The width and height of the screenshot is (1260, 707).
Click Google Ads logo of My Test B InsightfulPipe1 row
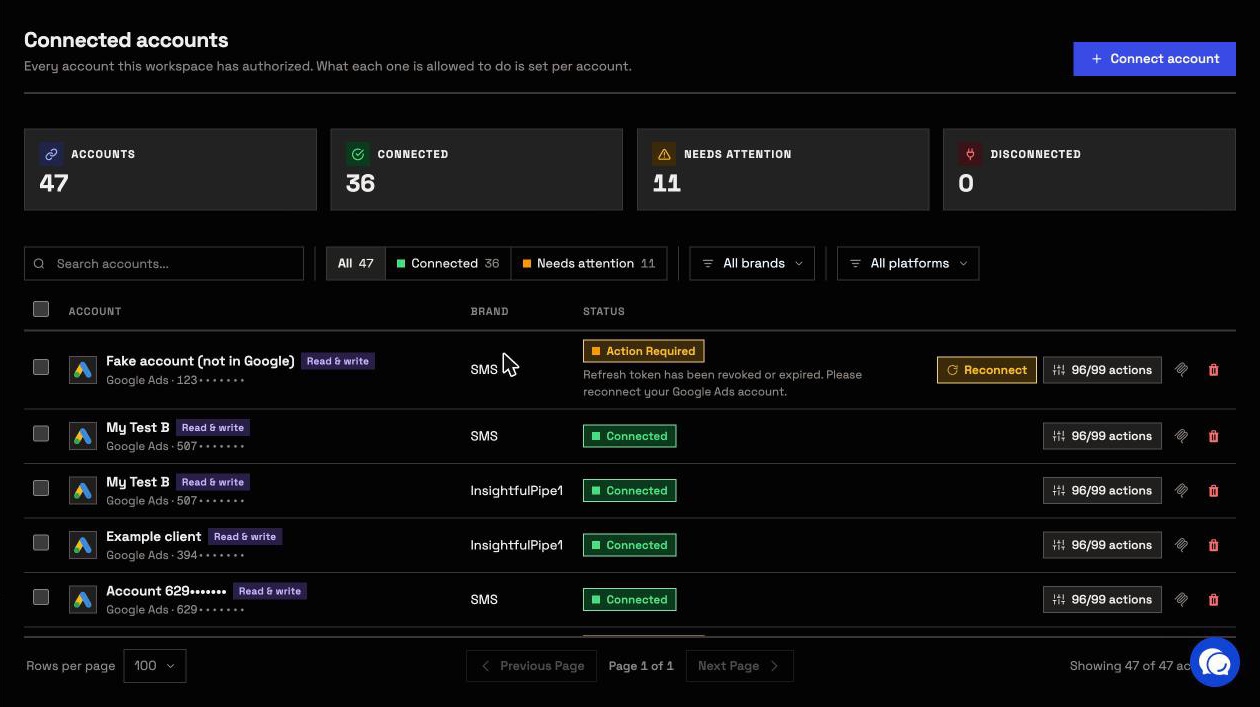coord(83,491)
